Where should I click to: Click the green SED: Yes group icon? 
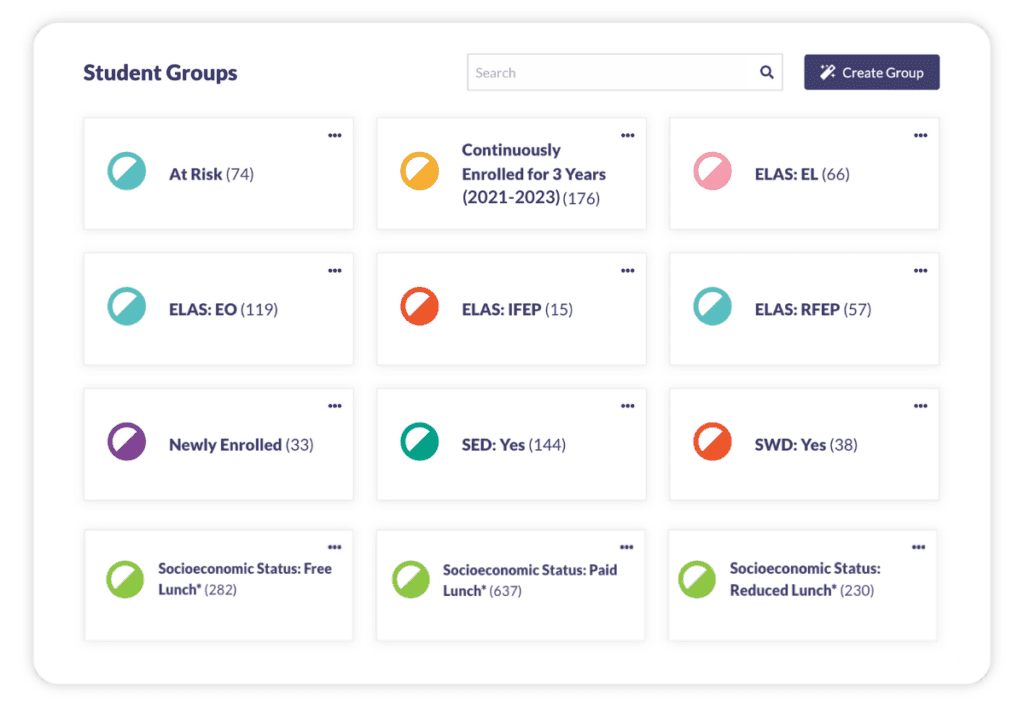[419, 442]
